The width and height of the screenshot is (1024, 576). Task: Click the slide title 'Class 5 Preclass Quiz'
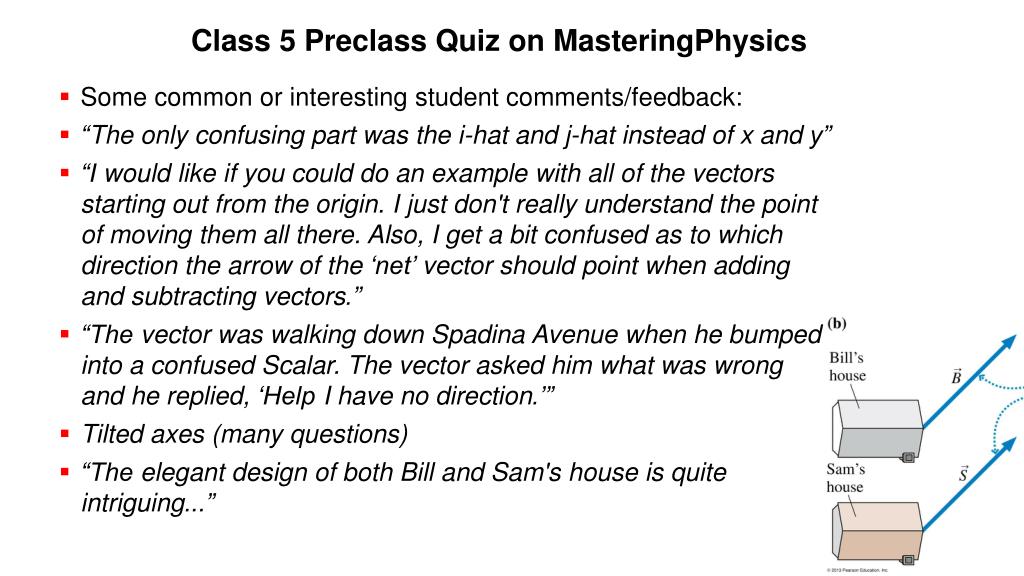[x=498, y=42]
